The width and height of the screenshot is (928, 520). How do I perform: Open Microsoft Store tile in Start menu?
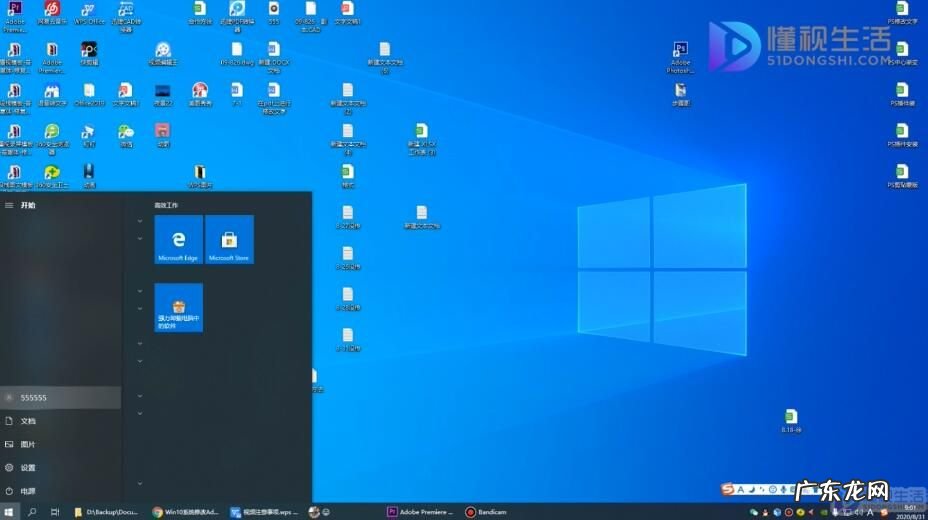point(229,240)
